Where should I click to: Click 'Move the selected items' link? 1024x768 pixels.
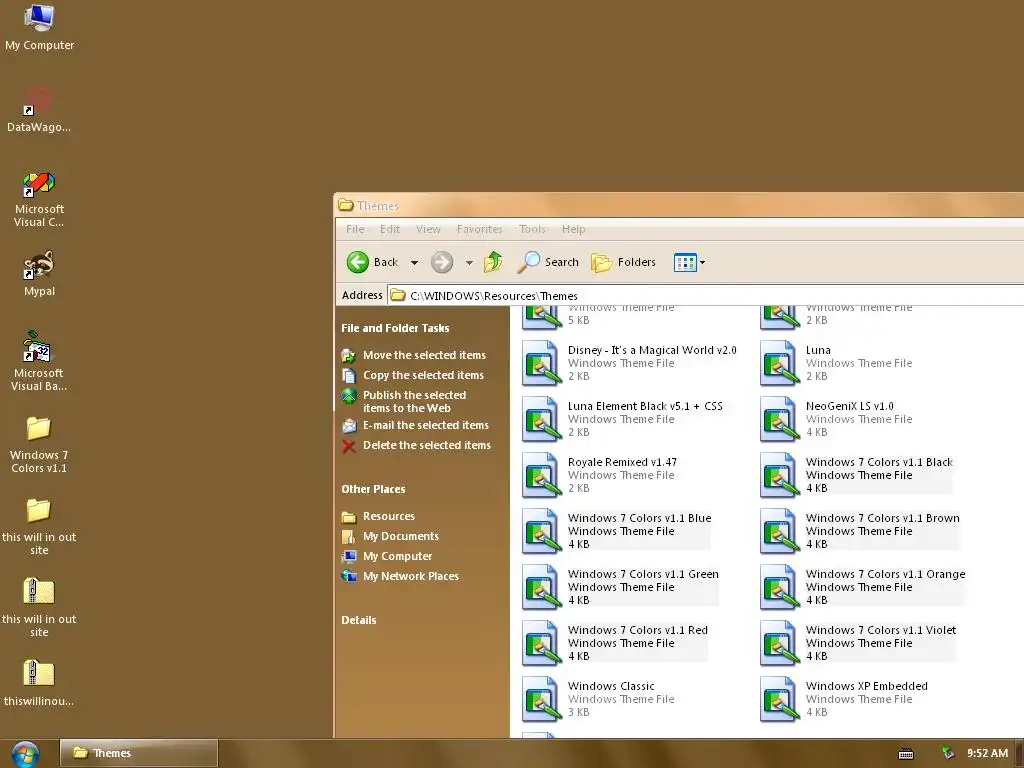pyautogui.click(x=414, y=355)
